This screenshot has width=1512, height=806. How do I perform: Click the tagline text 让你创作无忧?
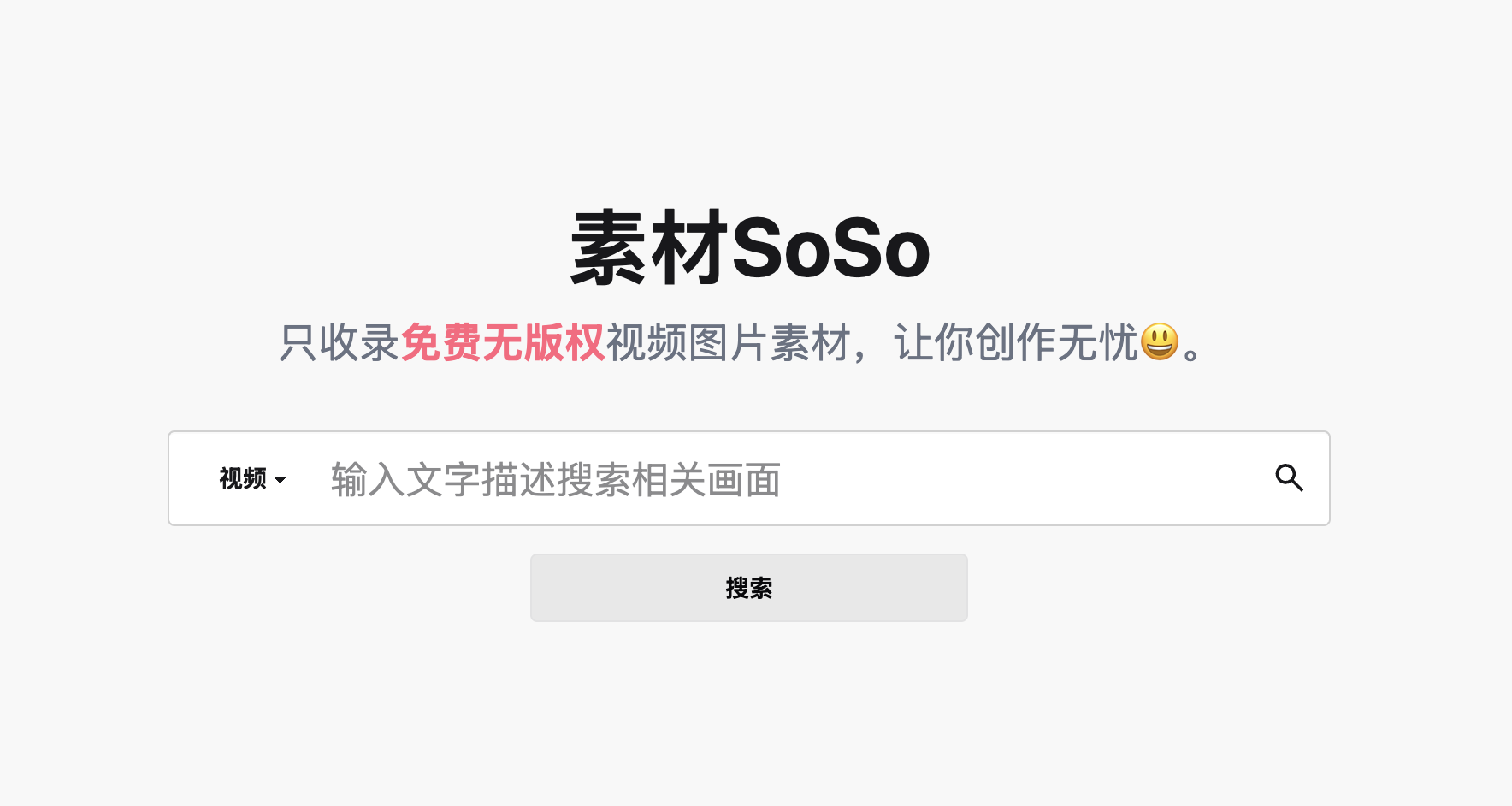1016,342
